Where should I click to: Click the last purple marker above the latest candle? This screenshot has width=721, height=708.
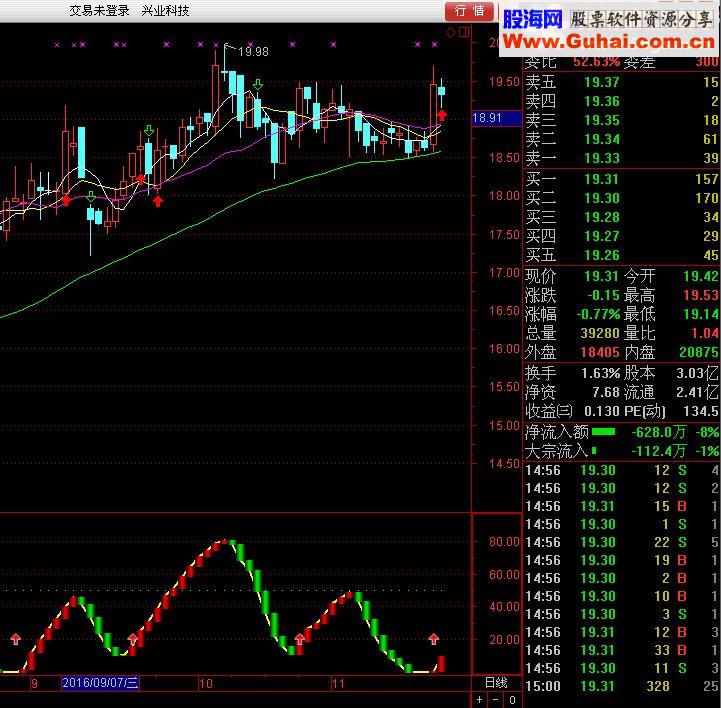tap(435, 45)
